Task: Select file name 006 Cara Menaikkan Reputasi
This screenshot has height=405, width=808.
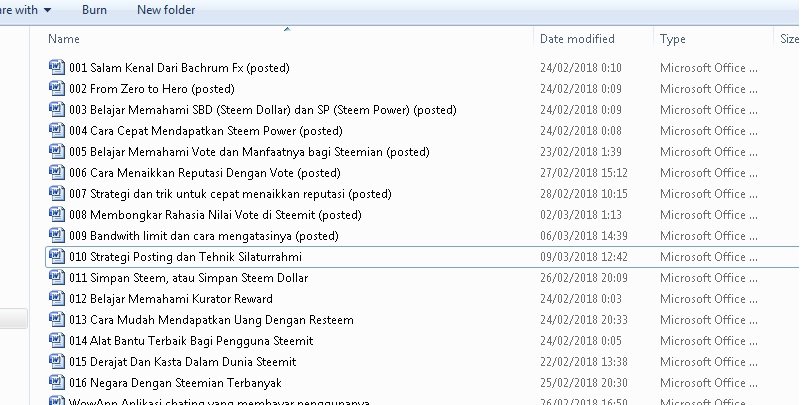Action: pyautogui.click(x=205, y=173)
